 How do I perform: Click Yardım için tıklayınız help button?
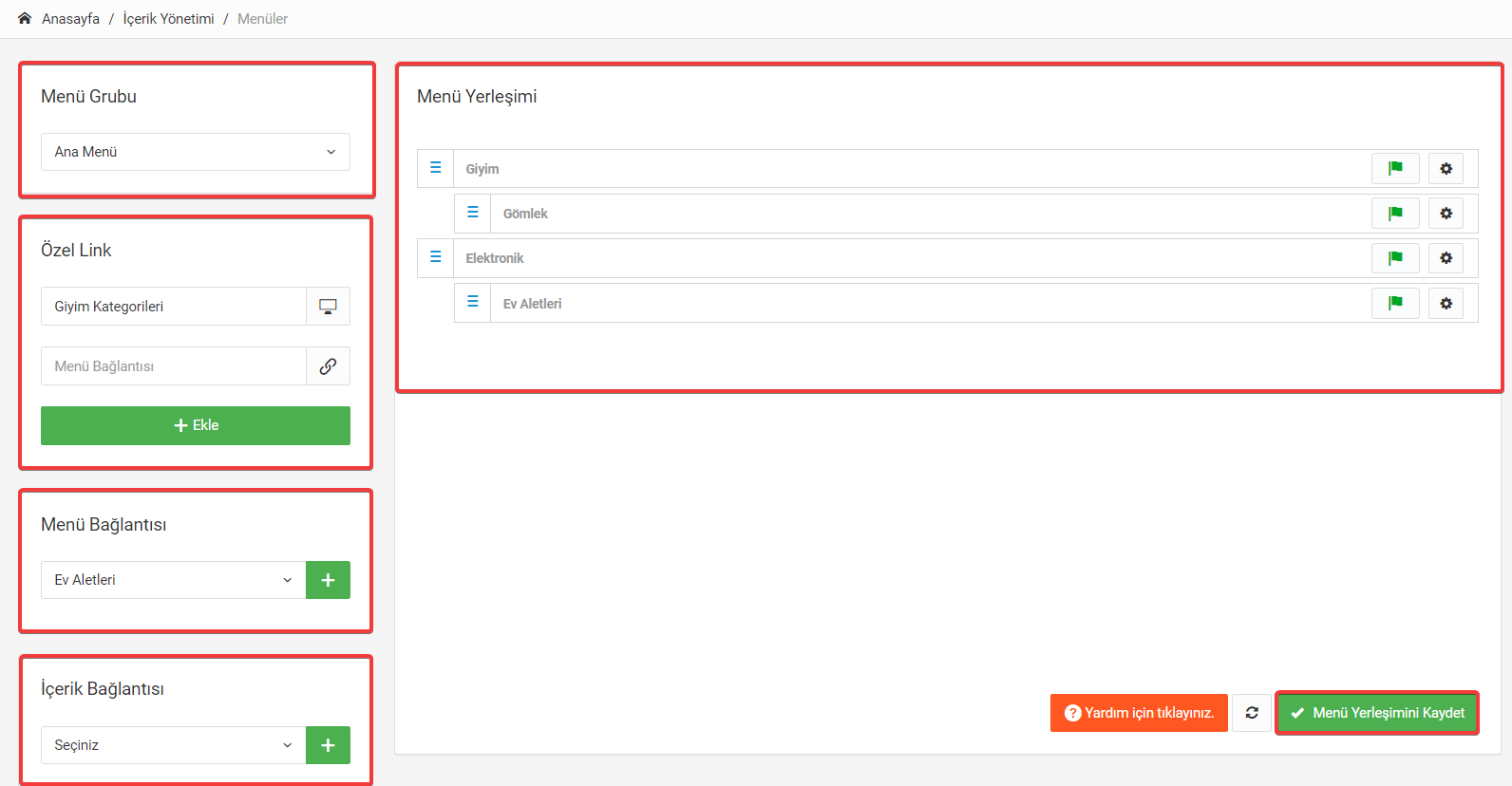click(1139, 713)
